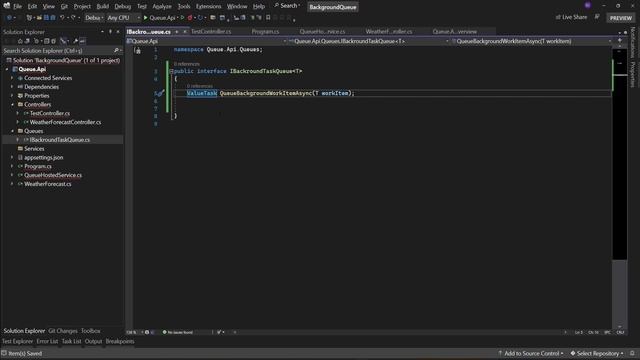
Task: Click the green Start Debugging play icon
Action: pyautogui.click(x=145, y=18)
